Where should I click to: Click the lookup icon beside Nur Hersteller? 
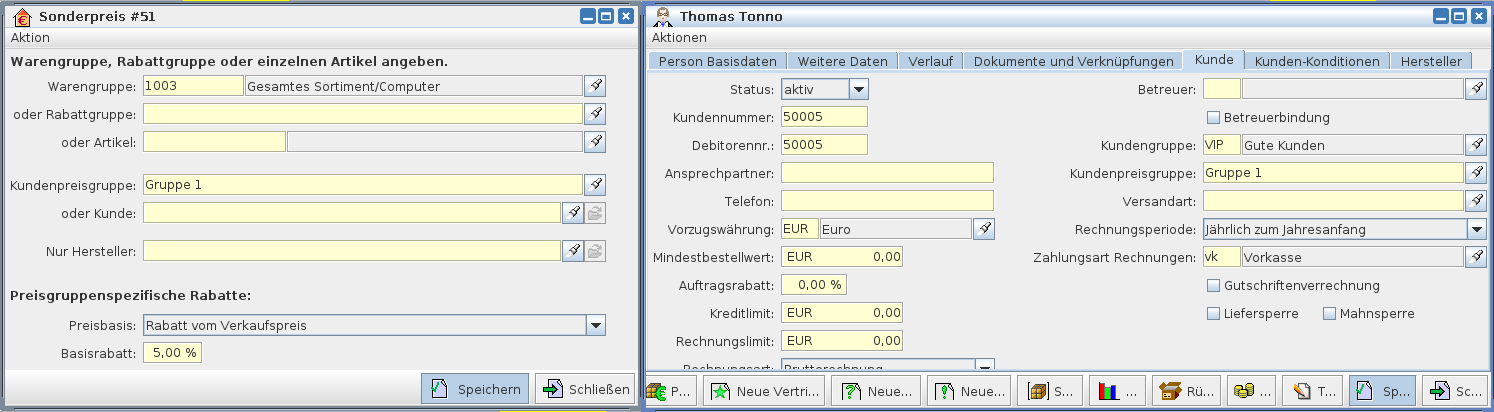pyautogui.click(x=573, y=250)
